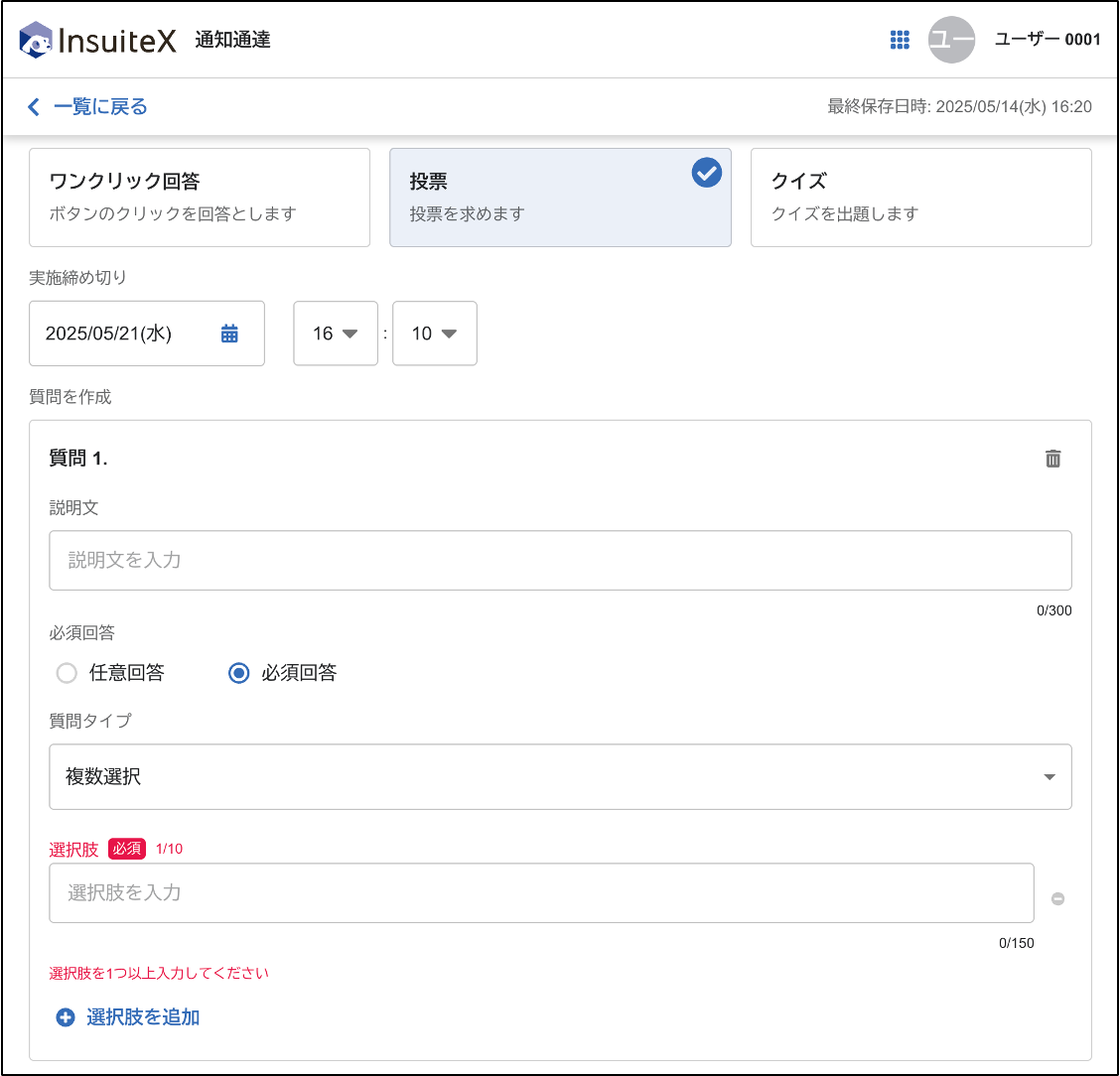Click the 1/10 choice counter
The width and height of the screenshot is (1120, 1076).
point(169,849)
